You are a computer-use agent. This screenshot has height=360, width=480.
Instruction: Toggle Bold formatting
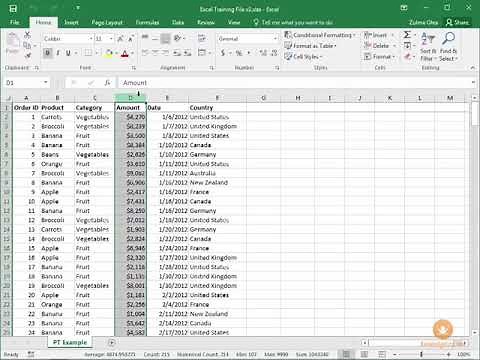[x=48, y=53]
